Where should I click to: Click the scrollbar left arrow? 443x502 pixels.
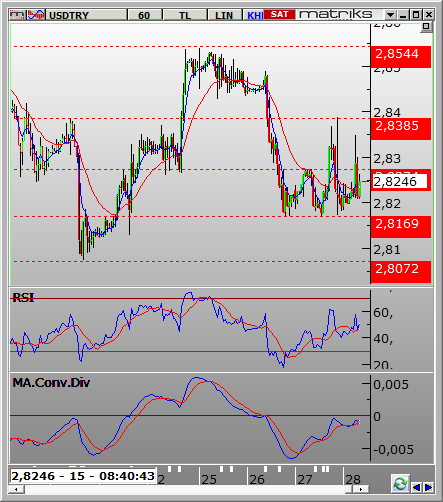[16, 489]
